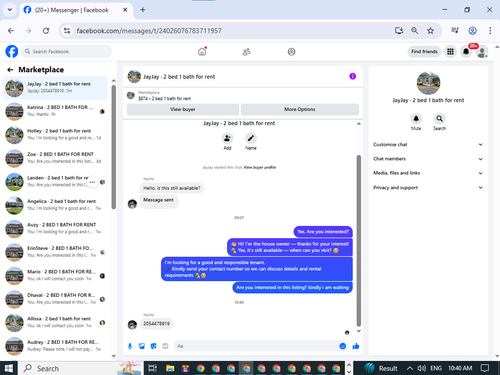Click the Name pencil icon in chat
500x375 pixels.
[251, 138]
